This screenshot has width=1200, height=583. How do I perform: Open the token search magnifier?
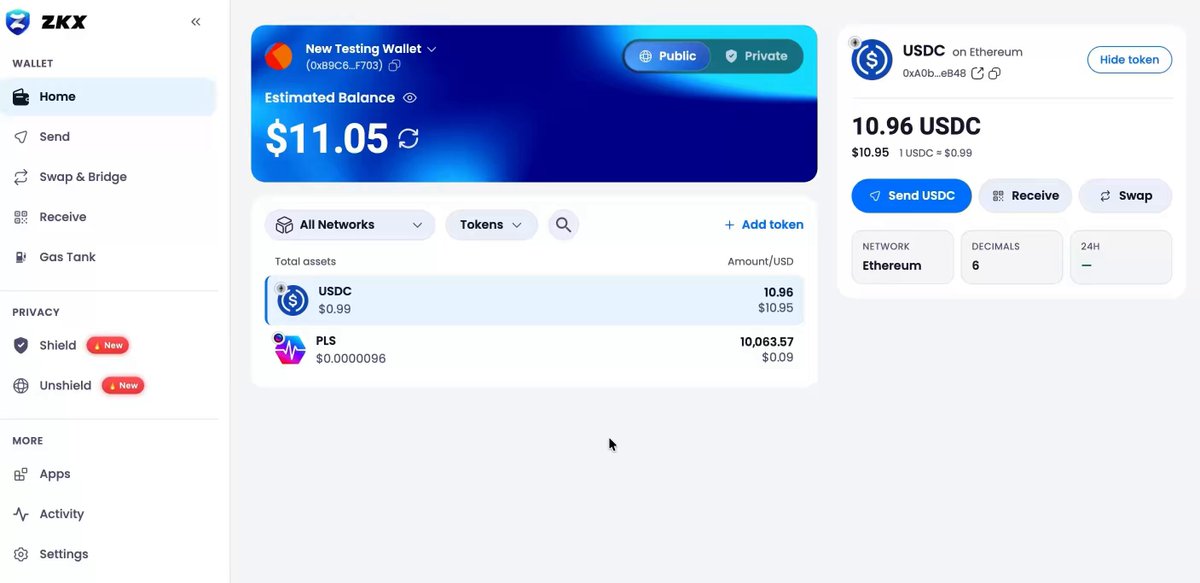563,225
